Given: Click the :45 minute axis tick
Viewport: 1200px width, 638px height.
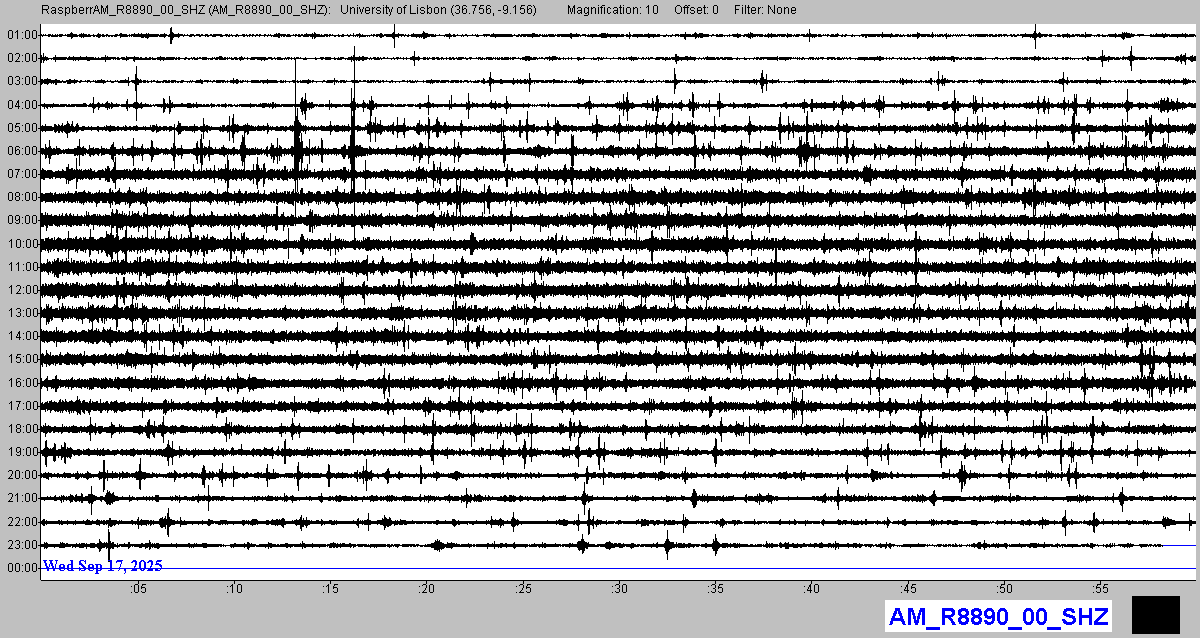Looking at the screenshot, I should point(909,589).
